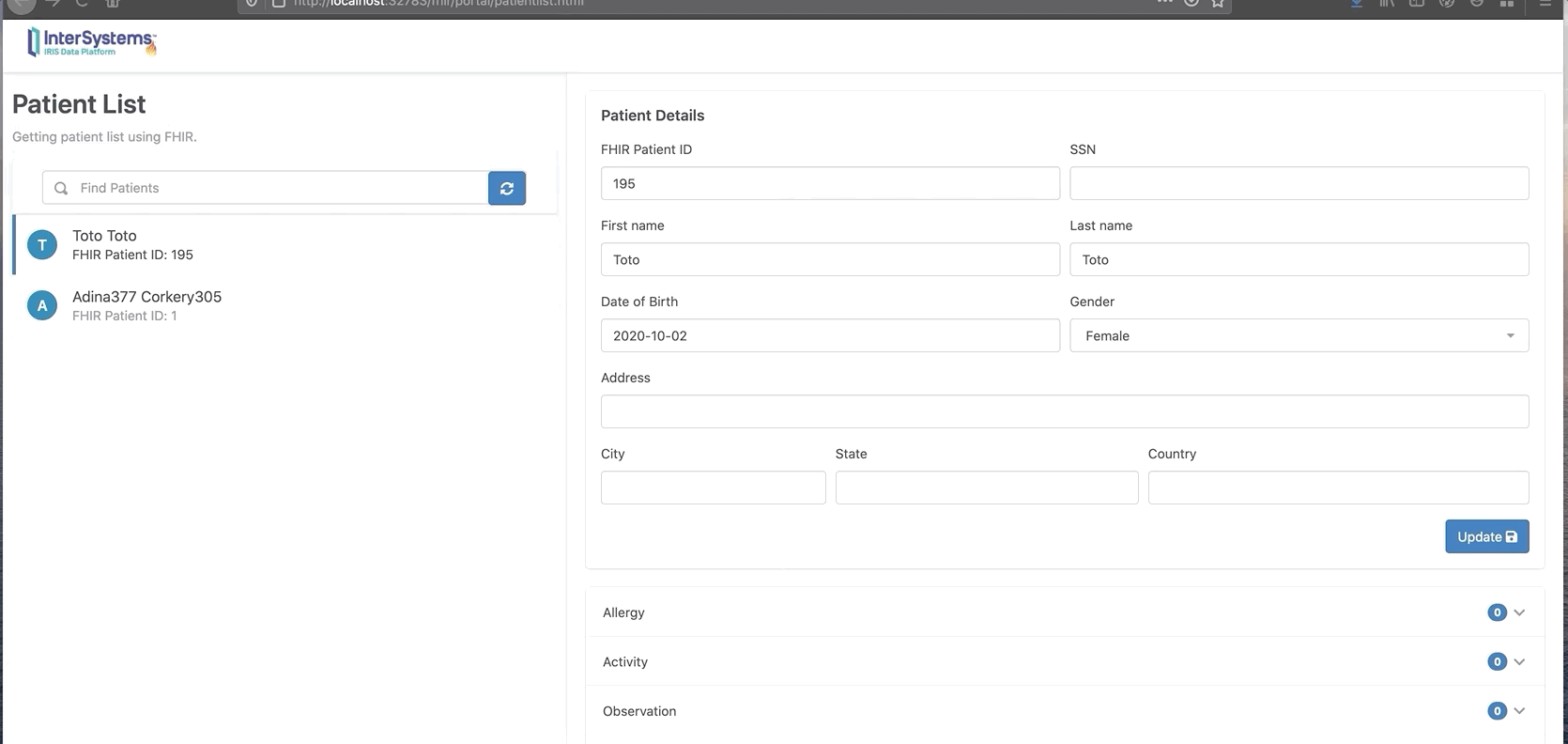Click the Patient List heading
1568x744 pixels.
[79, 104]
